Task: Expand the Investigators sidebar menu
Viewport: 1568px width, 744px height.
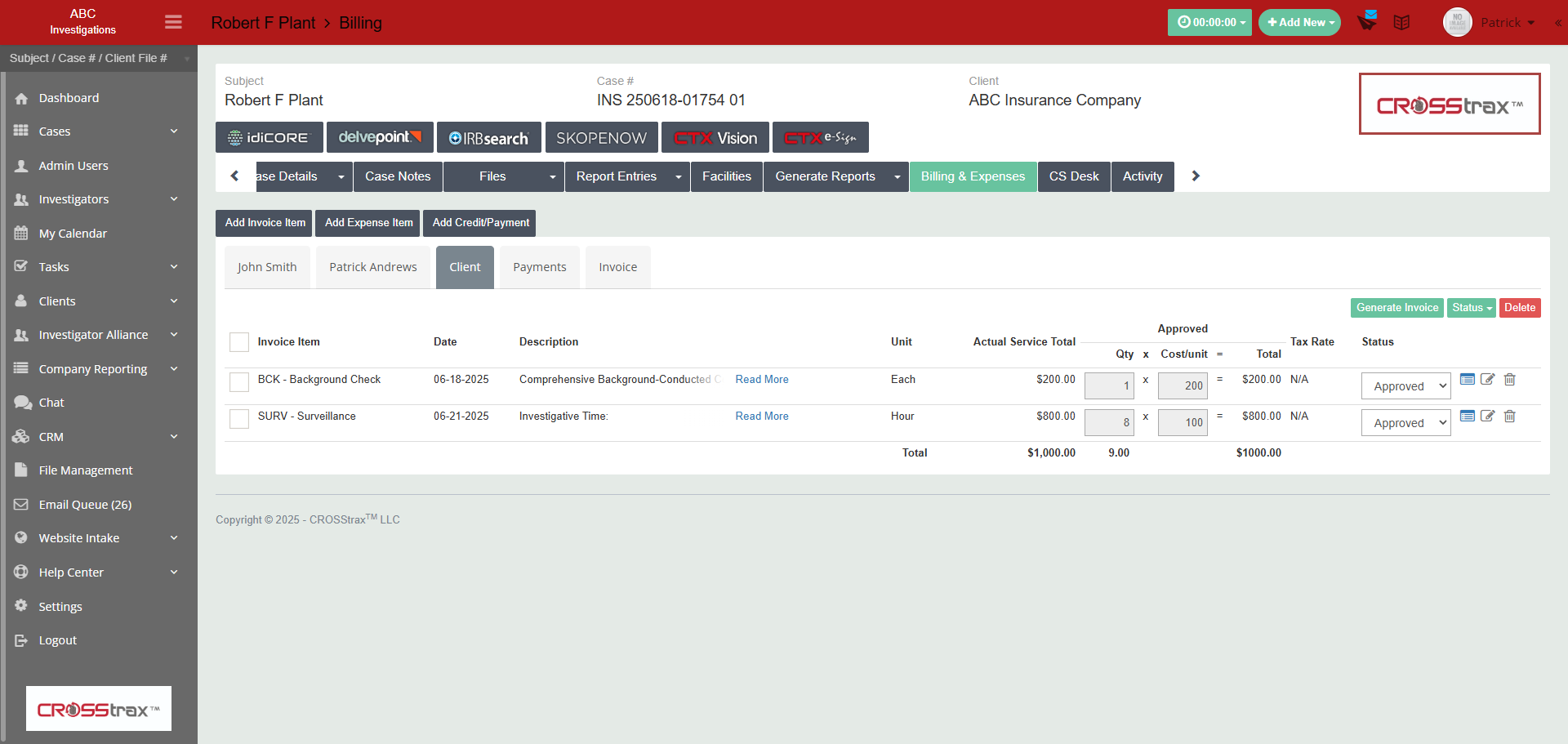Action: (x=98, y=199)
